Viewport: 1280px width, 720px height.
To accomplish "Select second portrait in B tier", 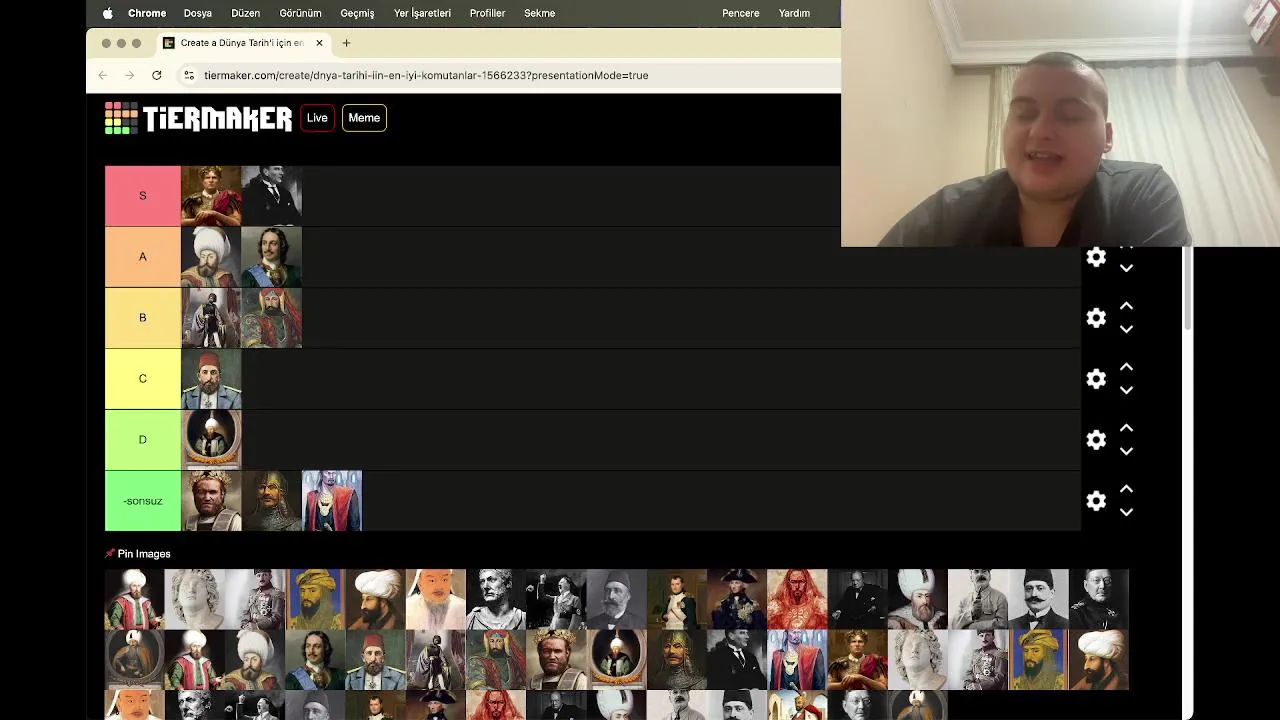I will coord(271,318).
